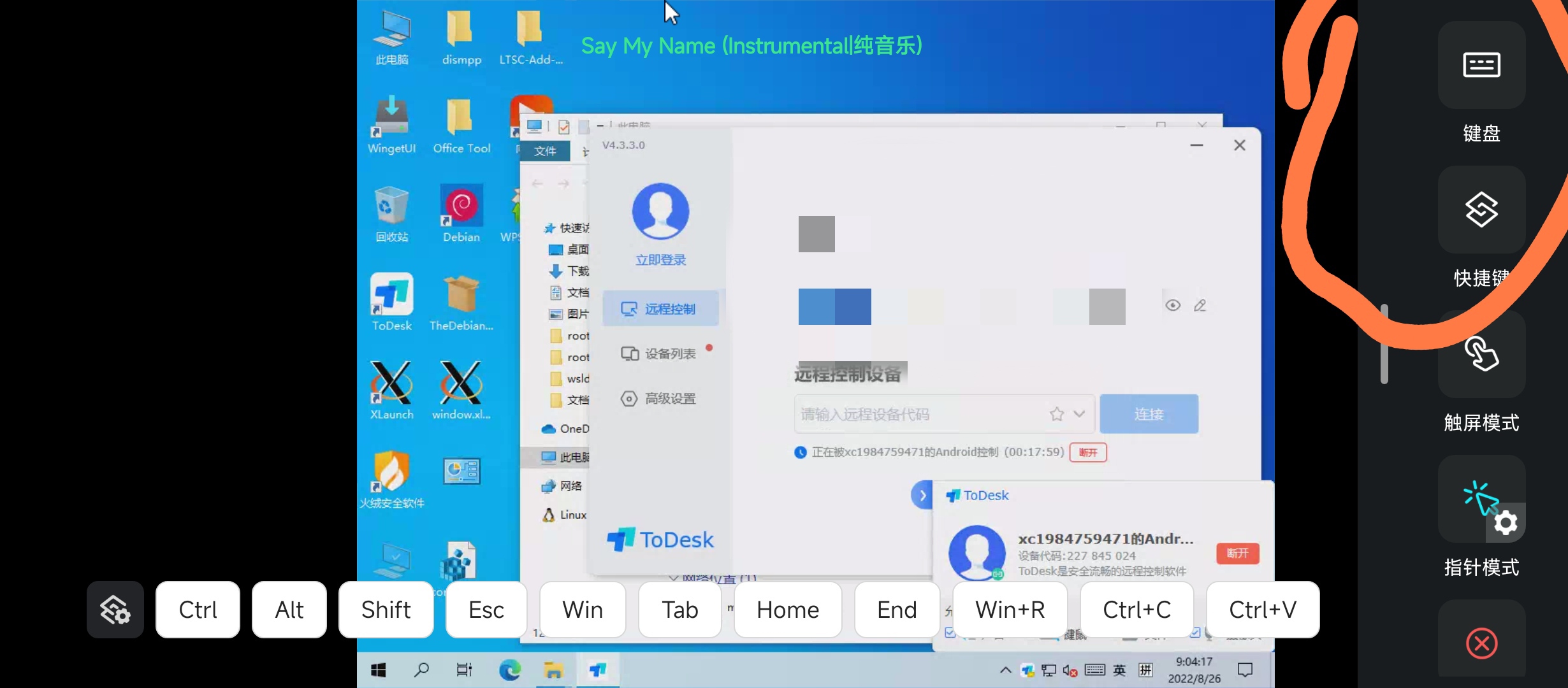Click the star favorite icon in code field
The image size is (1568, 688).
point(1057,414)
